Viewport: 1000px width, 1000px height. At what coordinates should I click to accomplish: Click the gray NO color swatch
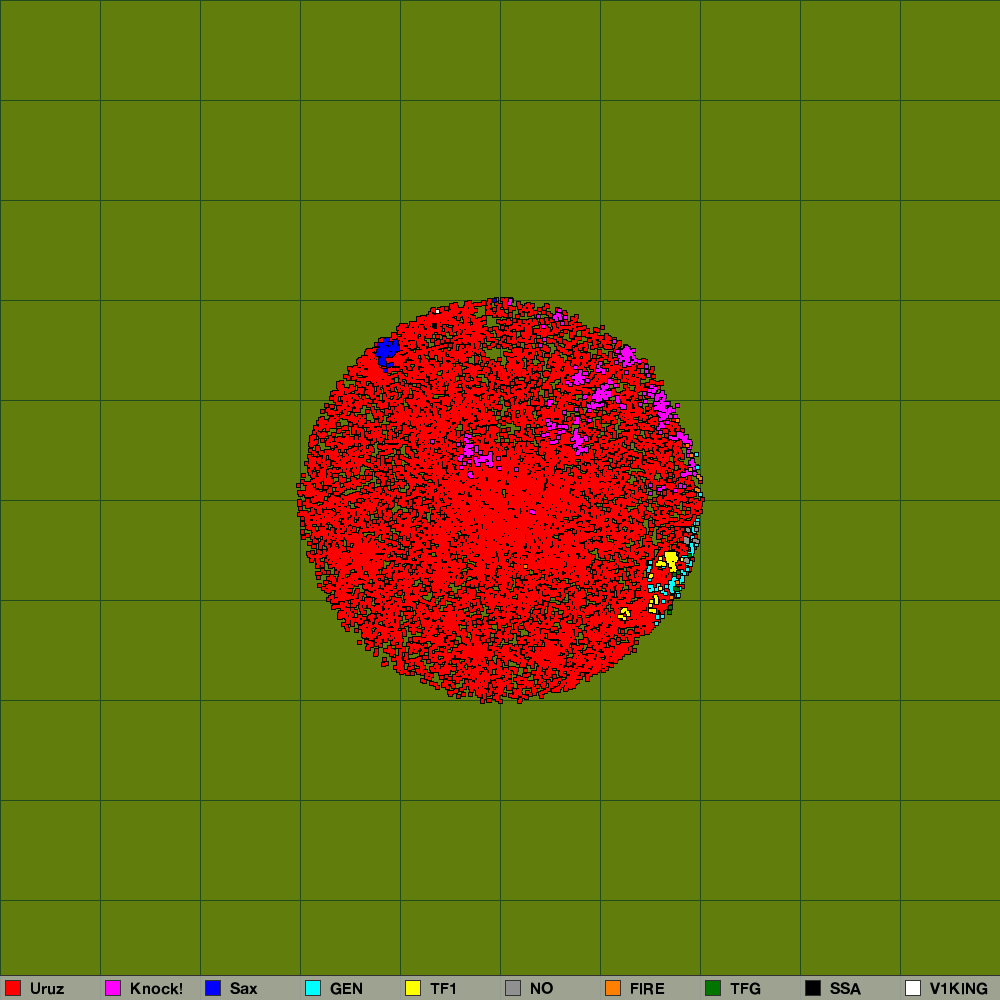click(513, 988)
